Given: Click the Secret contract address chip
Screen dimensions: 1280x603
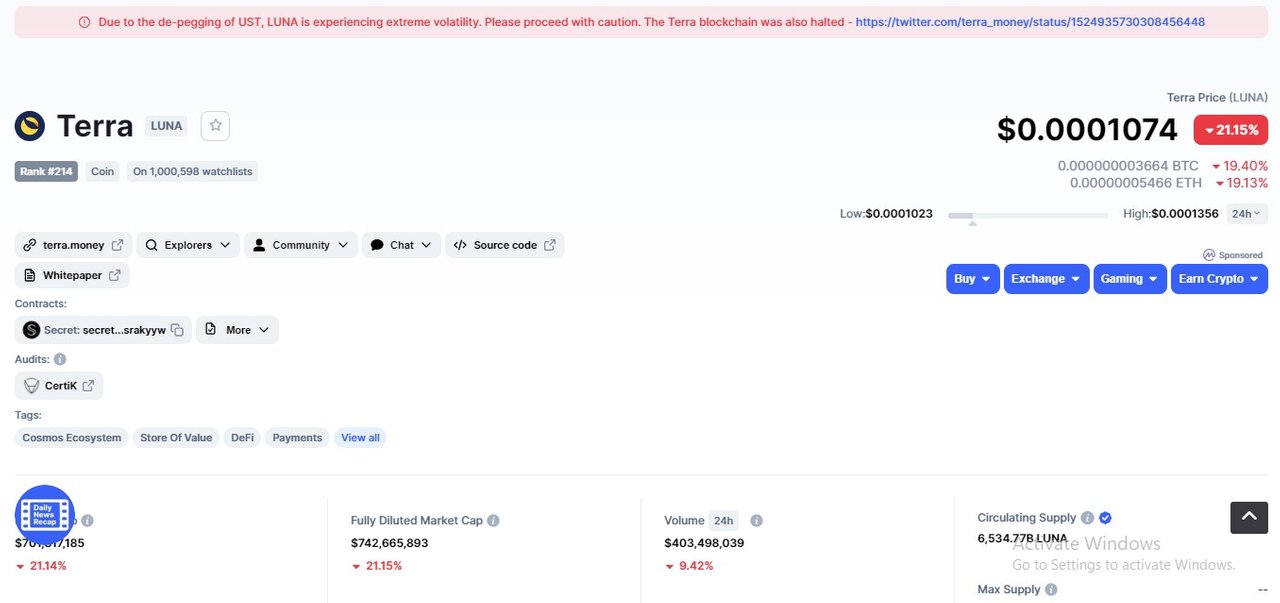Looking at the screenshot, I should 103,330.
